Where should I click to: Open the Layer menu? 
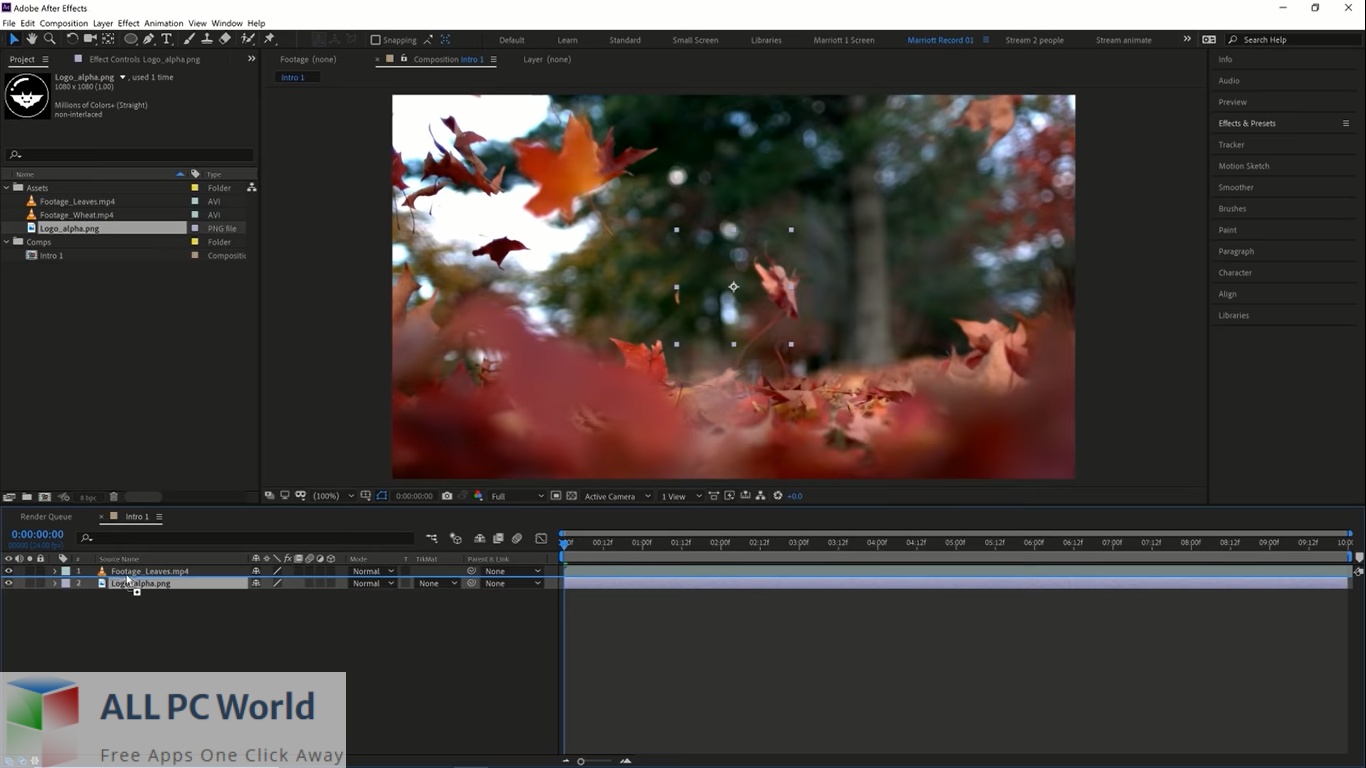tap(103, 23)
